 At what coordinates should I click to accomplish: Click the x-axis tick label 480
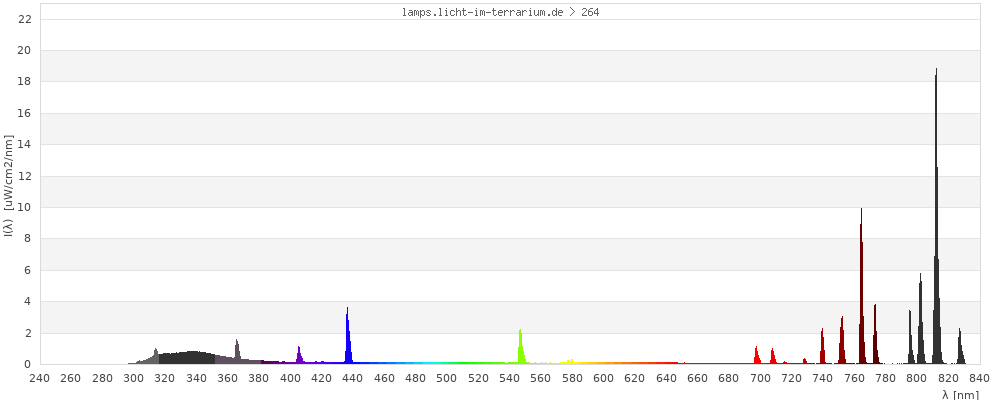[415, 378]
